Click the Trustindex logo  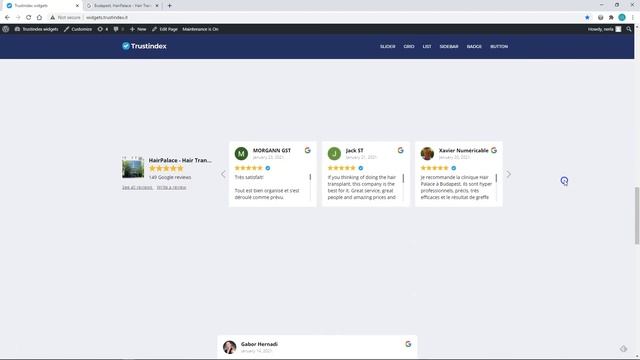[144, 46]
